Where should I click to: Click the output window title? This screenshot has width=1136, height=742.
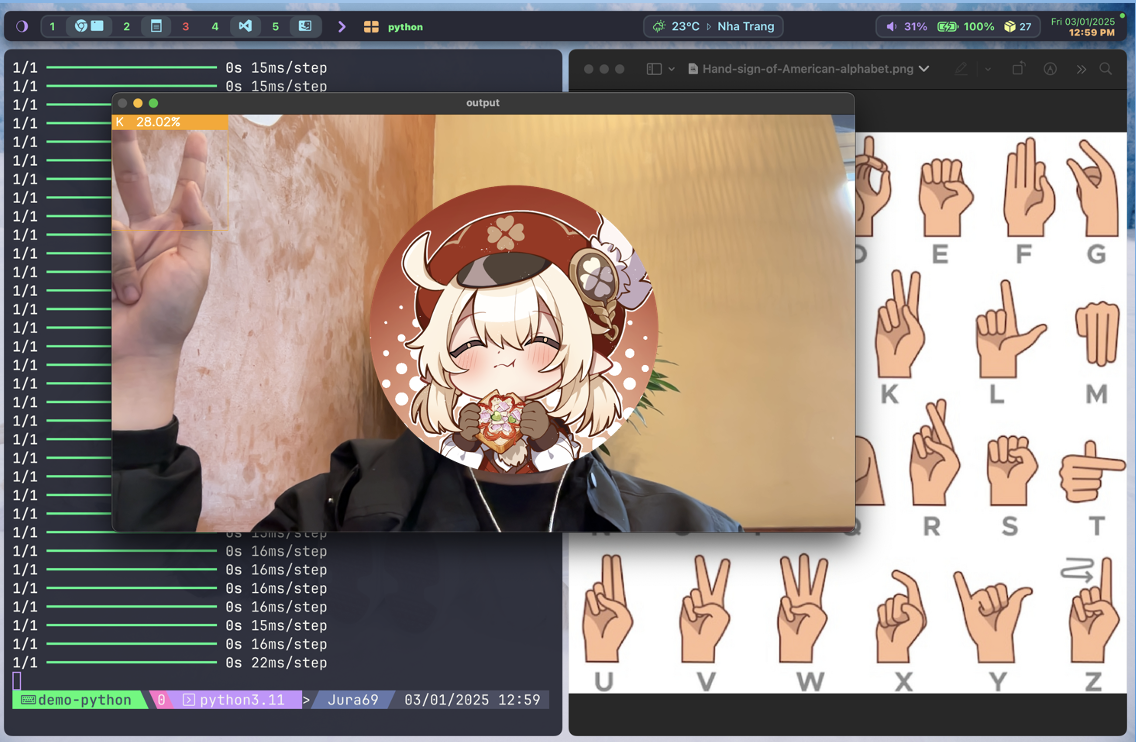pyautogui.click(x=483, y=103)
